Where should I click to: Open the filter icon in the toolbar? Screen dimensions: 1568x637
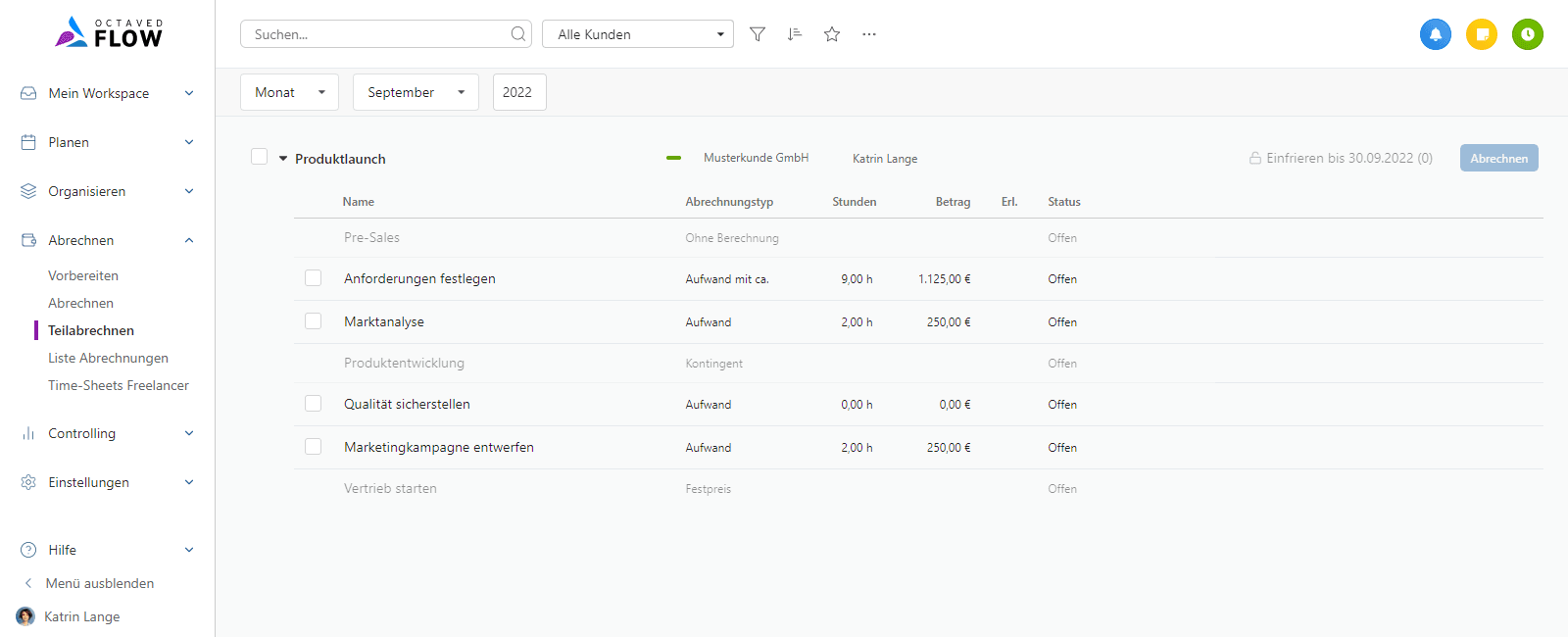[758, 34]
